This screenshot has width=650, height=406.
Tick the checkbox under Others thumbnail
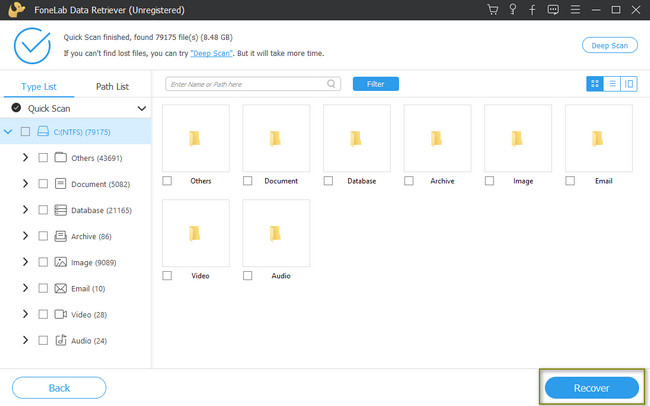(167, 181)
